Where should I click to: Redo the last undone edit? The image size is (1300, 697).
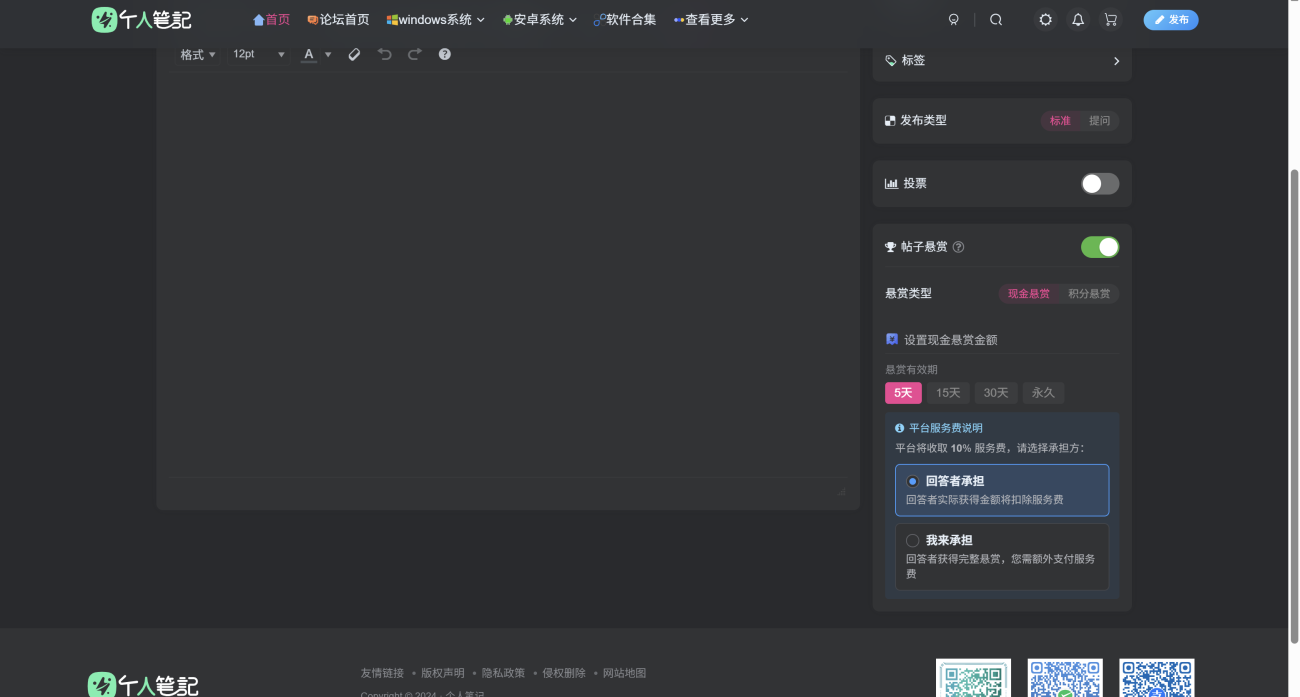(x=415, y=54)
